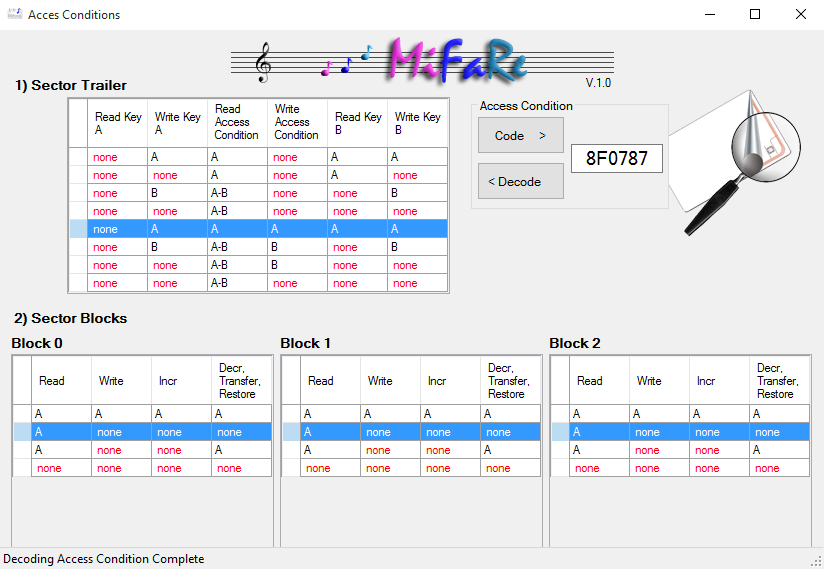Viewport: 824px width, 569px height.
Task: Click the magnifying glass card image
Action: 736,163
